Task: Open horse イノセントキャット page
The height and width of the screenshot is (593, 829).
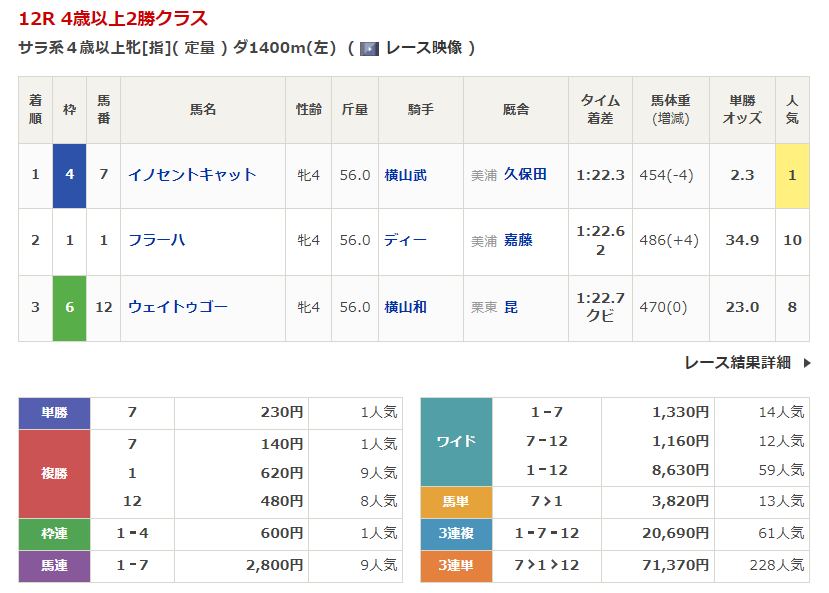Action: pos(192,175)
